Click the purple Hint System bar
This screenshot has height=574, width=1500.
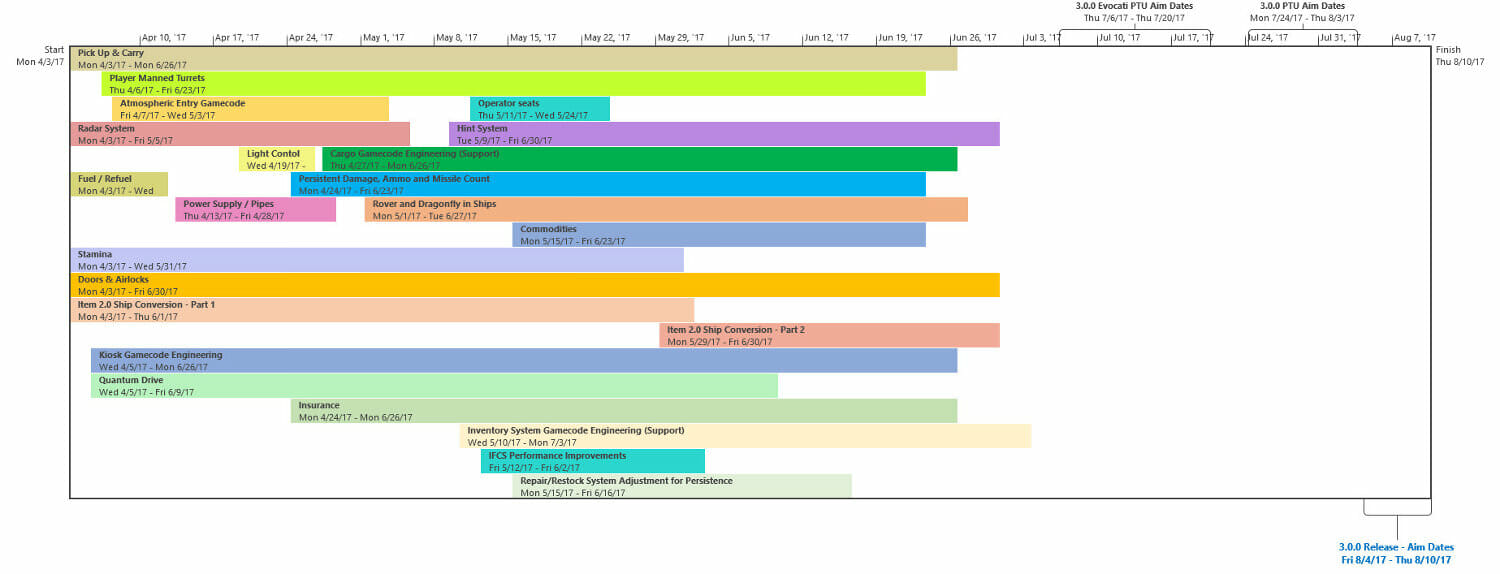(x=724, y=134)
